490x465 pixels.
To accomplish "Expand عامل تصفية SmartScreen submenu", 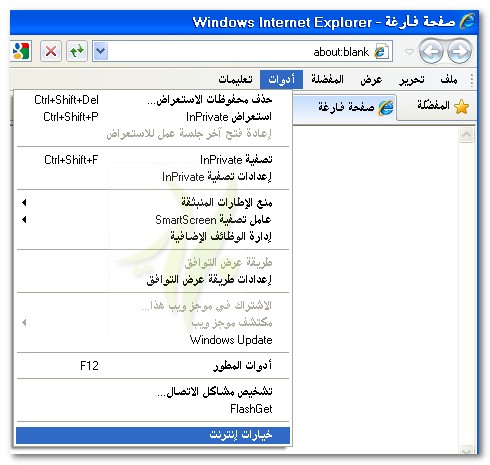I will [153, 220].
